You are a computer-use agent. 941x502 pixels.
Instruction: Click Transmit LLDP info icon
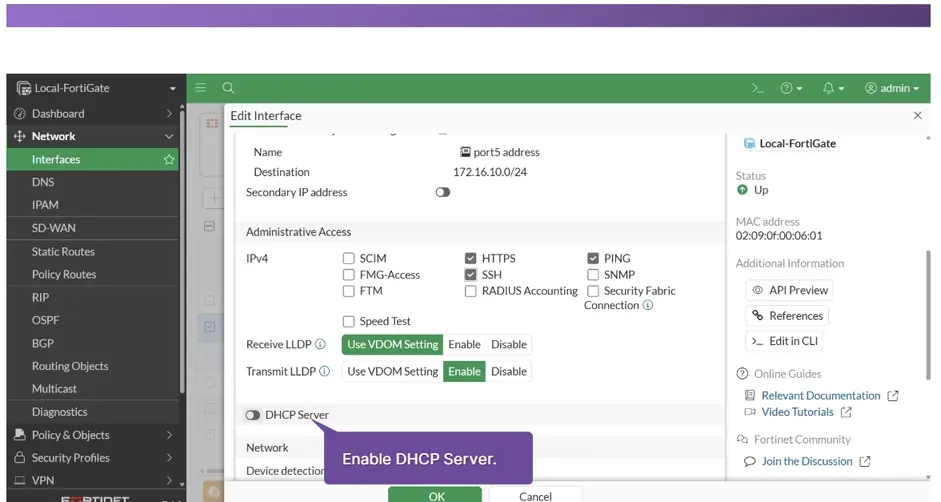[x=325, y=371]
